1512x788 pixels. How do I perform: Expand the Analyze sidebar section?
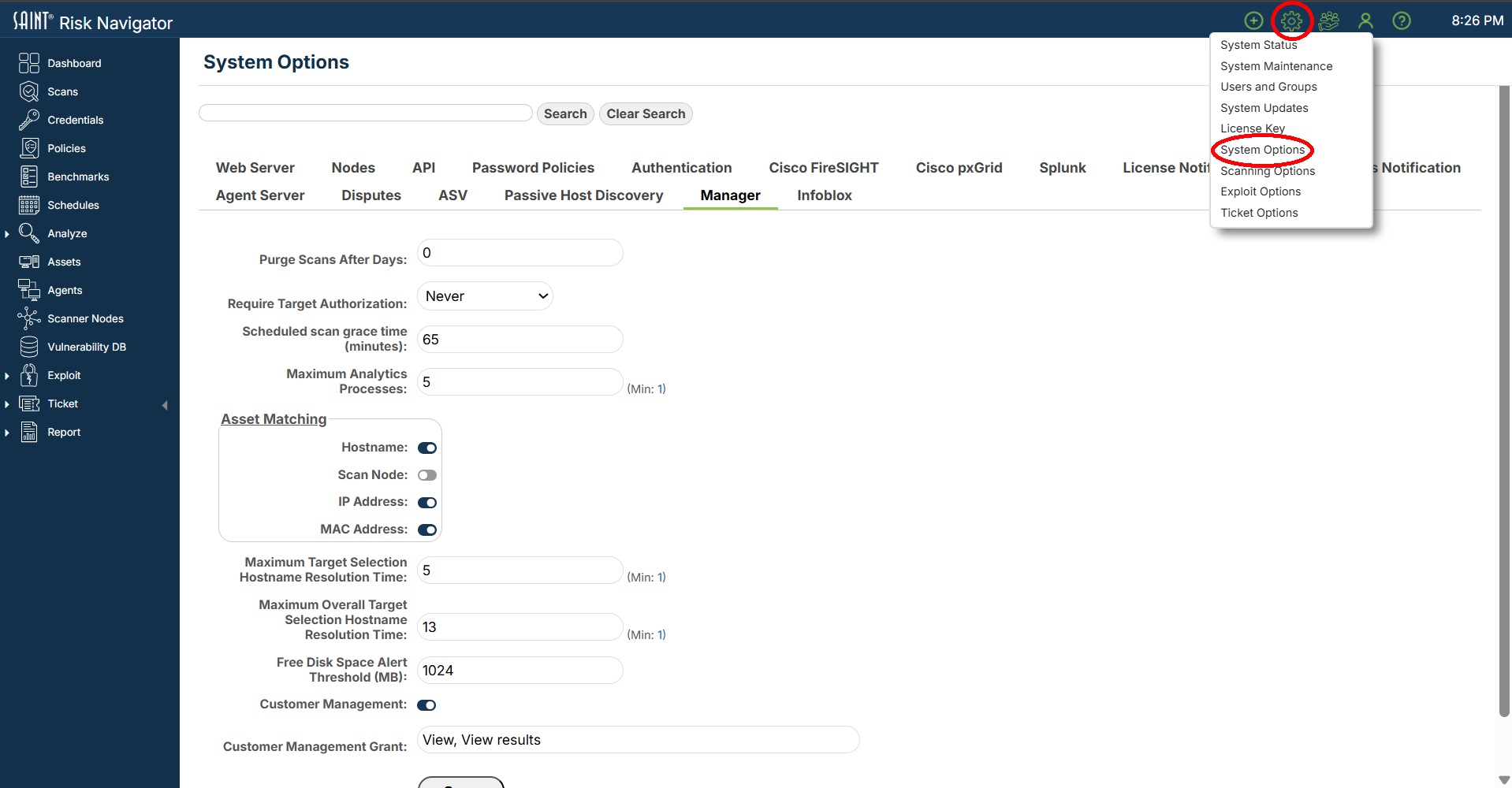point(7,234)
